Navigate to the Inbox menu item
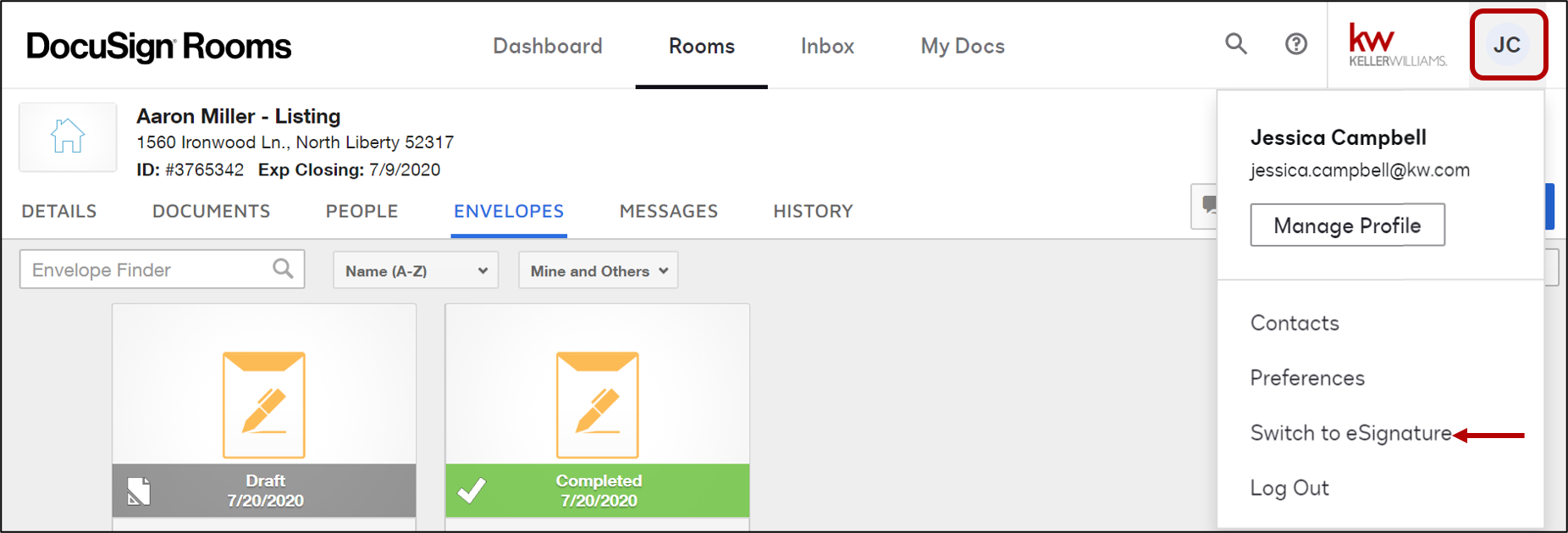This screenshot has height=533, width=1568. pyautogui.click(x=827, y=46)
